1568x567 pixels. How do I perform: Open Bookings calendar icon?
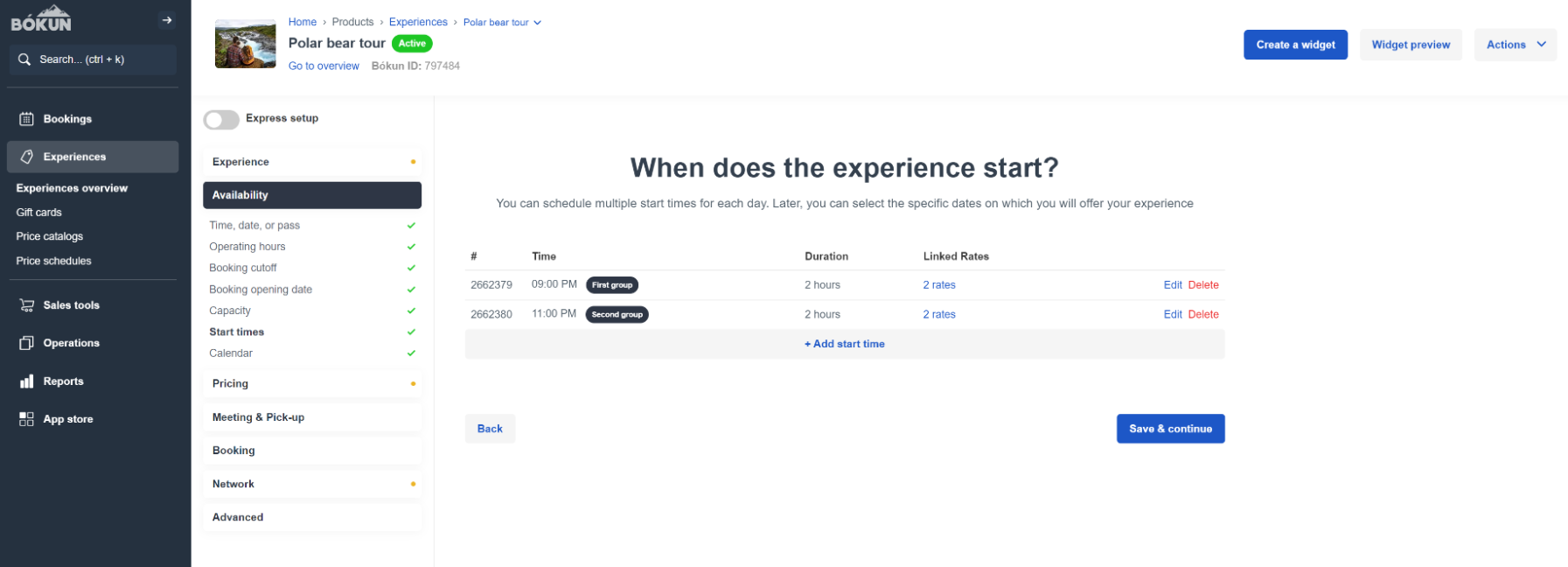27,119
